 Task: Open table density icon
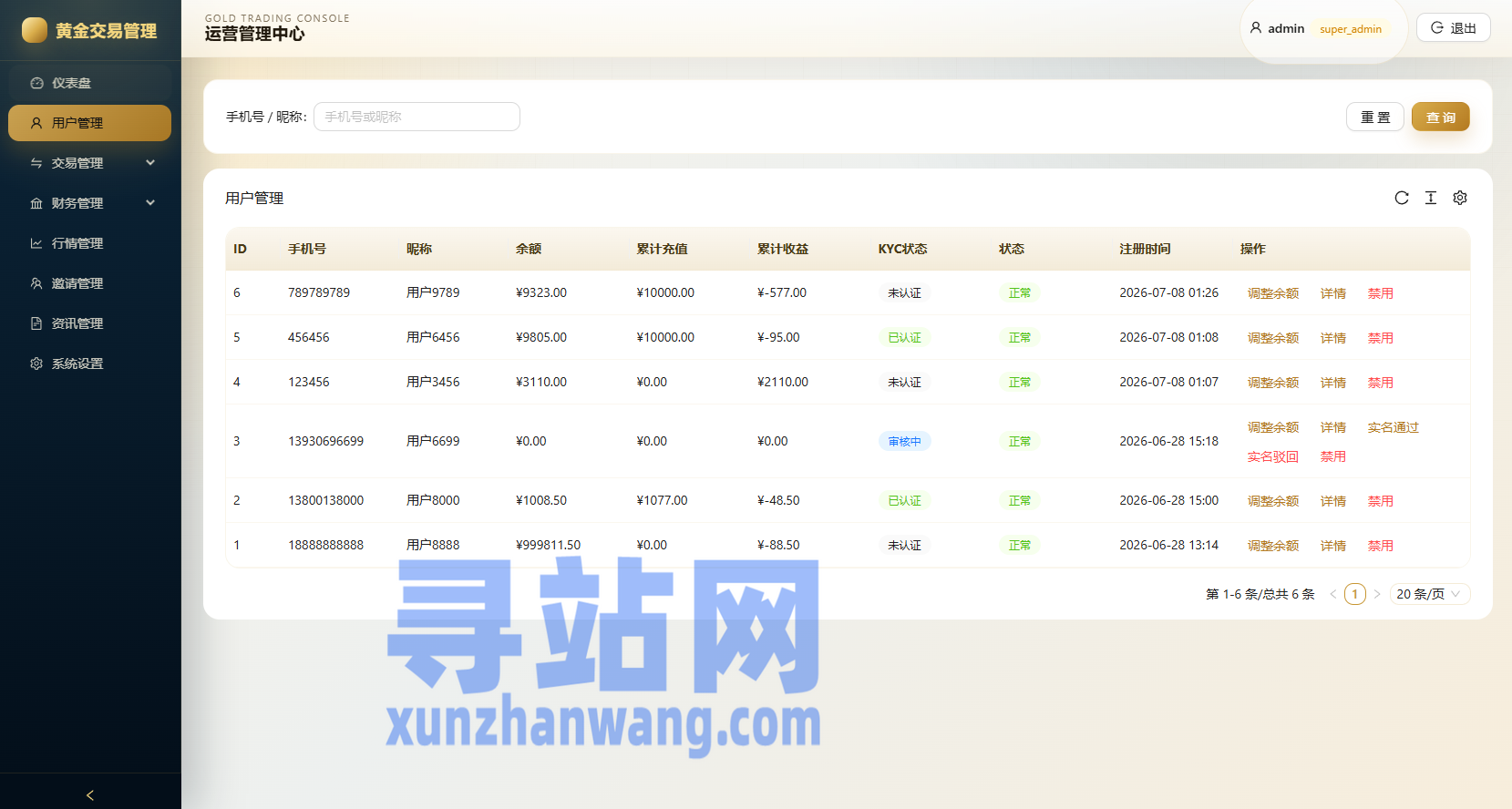(x=1431, y=198)
